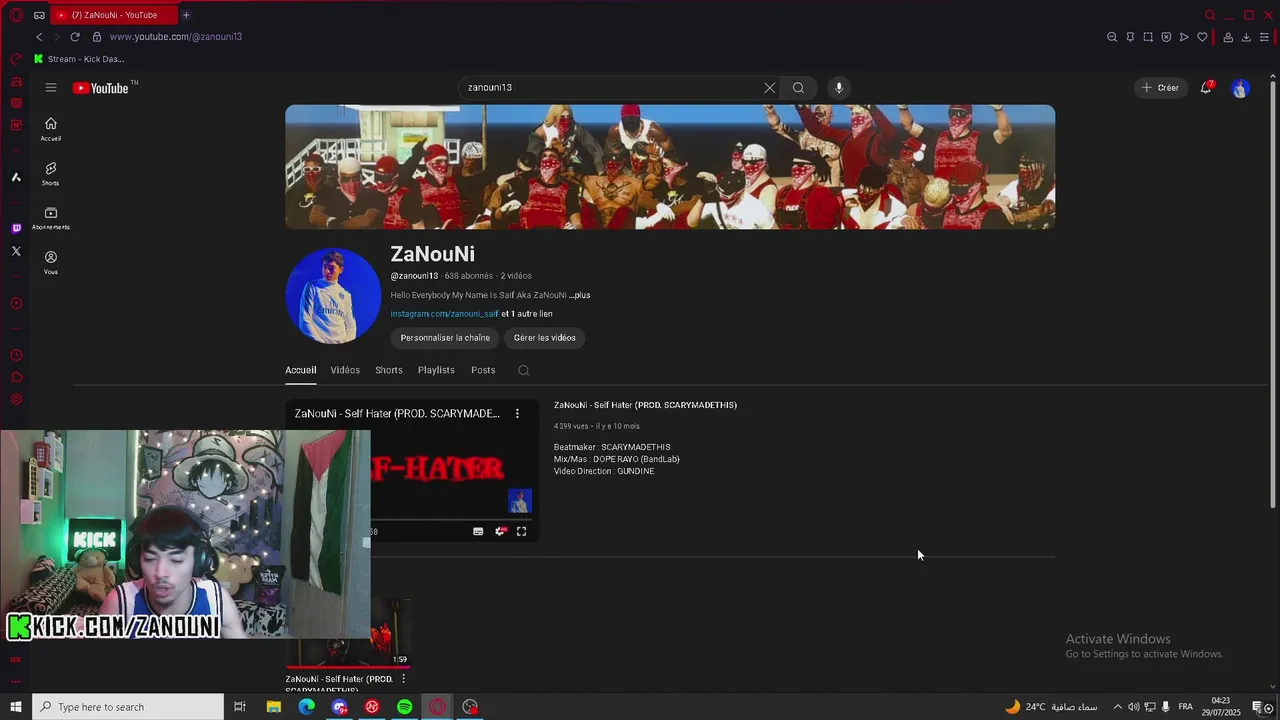The height and width of the screenshot is (720, 1280).
Task: Click the Windows taskbar search box
Action: click(x=128, y=707)
